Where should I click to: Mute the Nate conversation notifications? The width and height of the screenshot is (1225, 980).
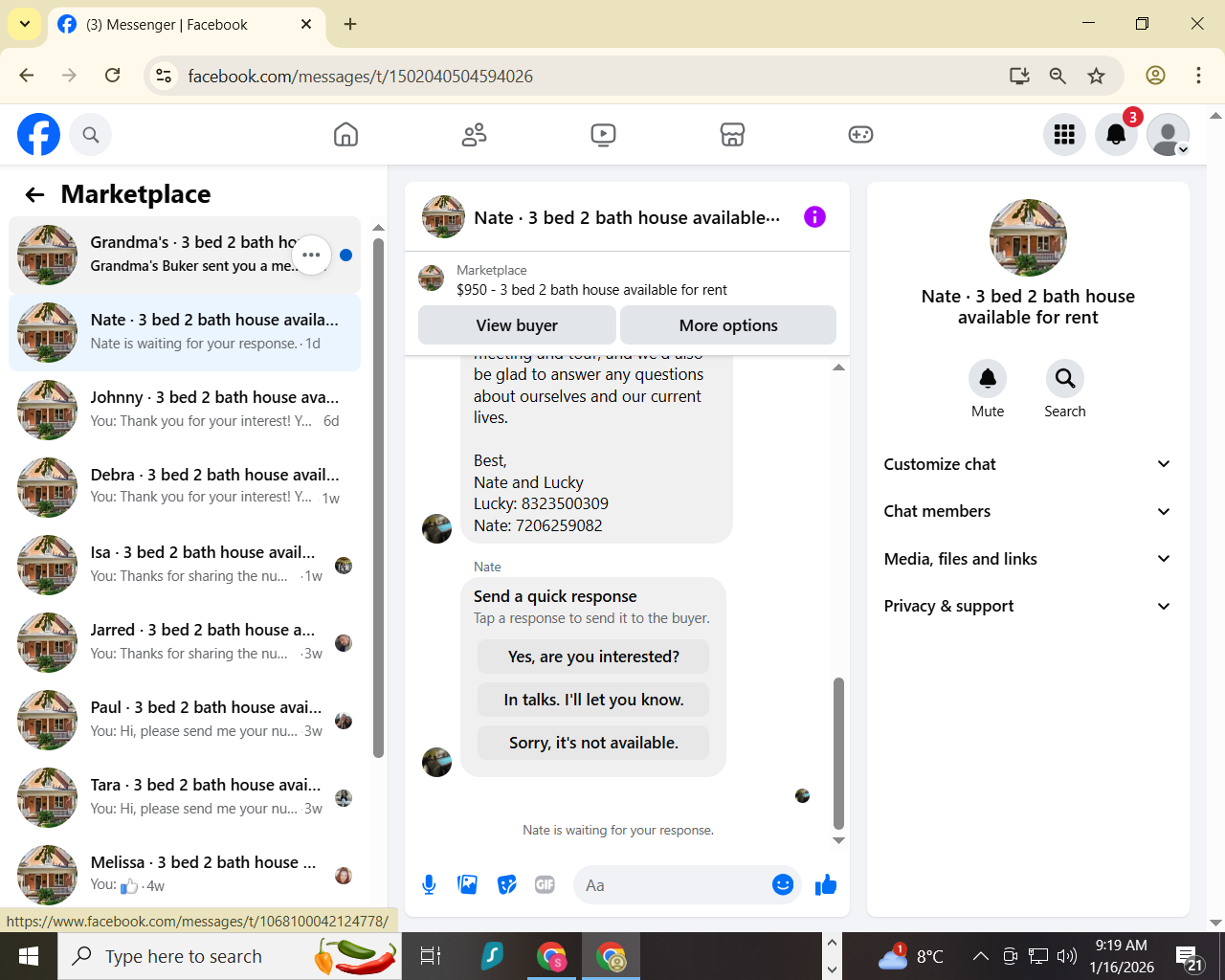tap(988, 379)
